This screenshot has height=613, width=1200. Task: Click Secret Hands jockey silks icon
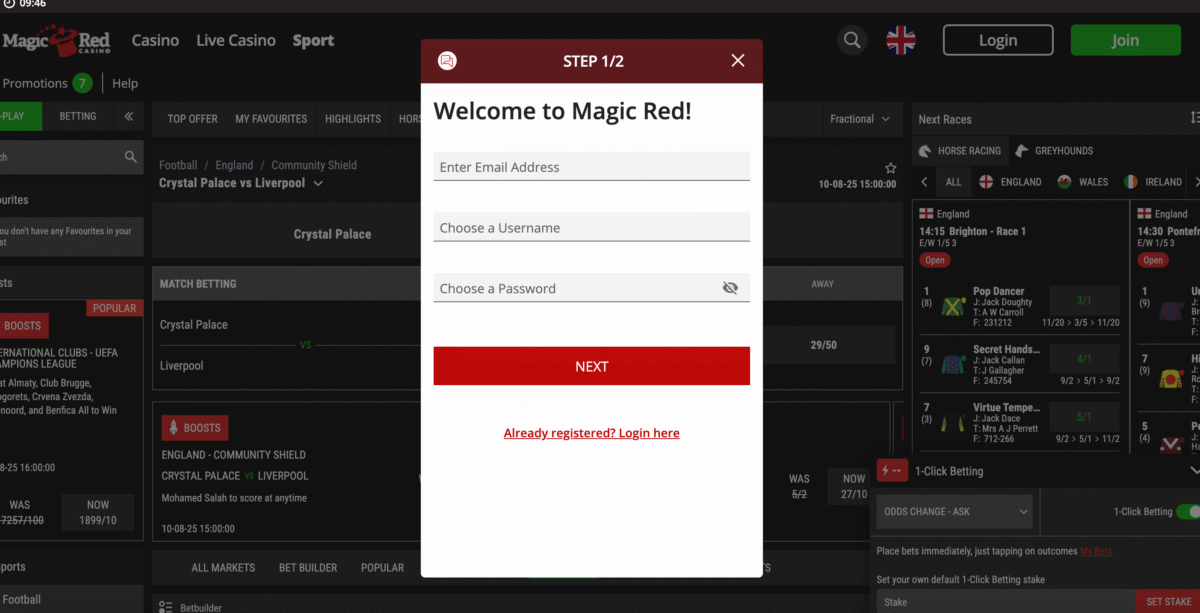[953, 365]
